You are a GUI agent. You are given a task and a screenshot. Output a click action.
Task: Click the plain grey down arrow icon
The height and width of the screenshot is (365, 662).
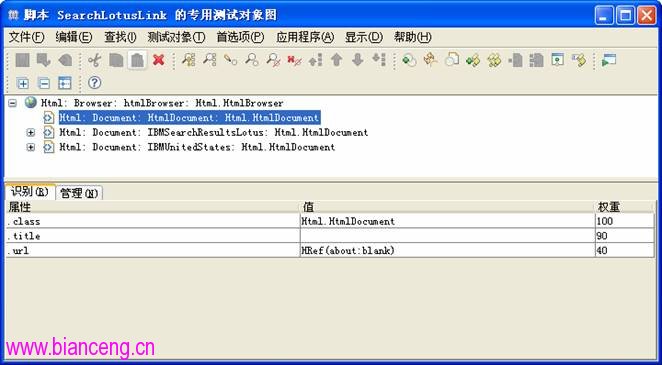pyautogui.click(x=358, y=60)
